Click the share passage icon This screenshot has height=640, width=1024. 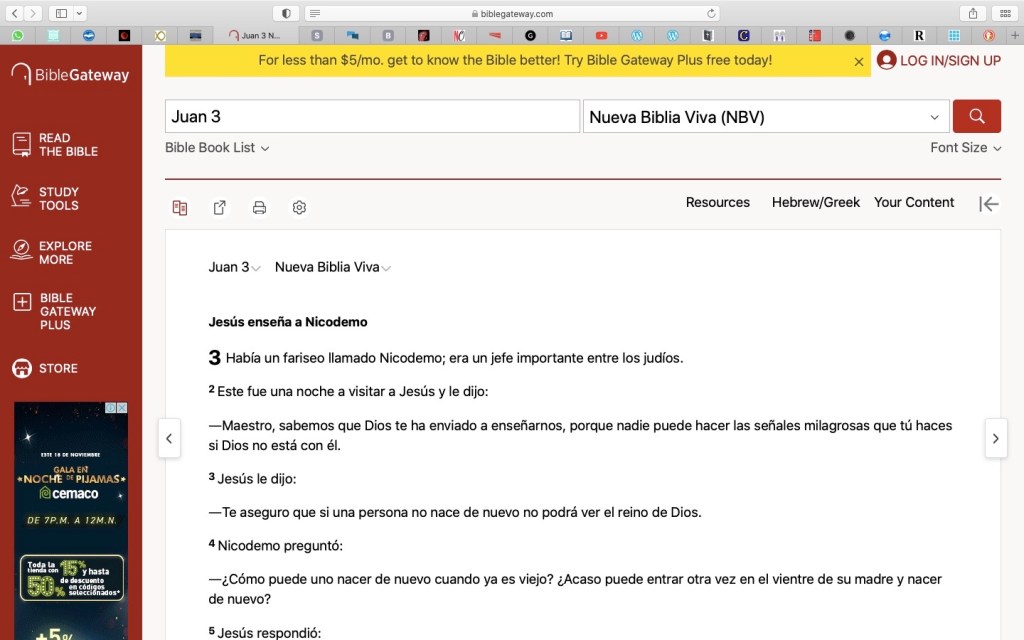coord(219,208)
